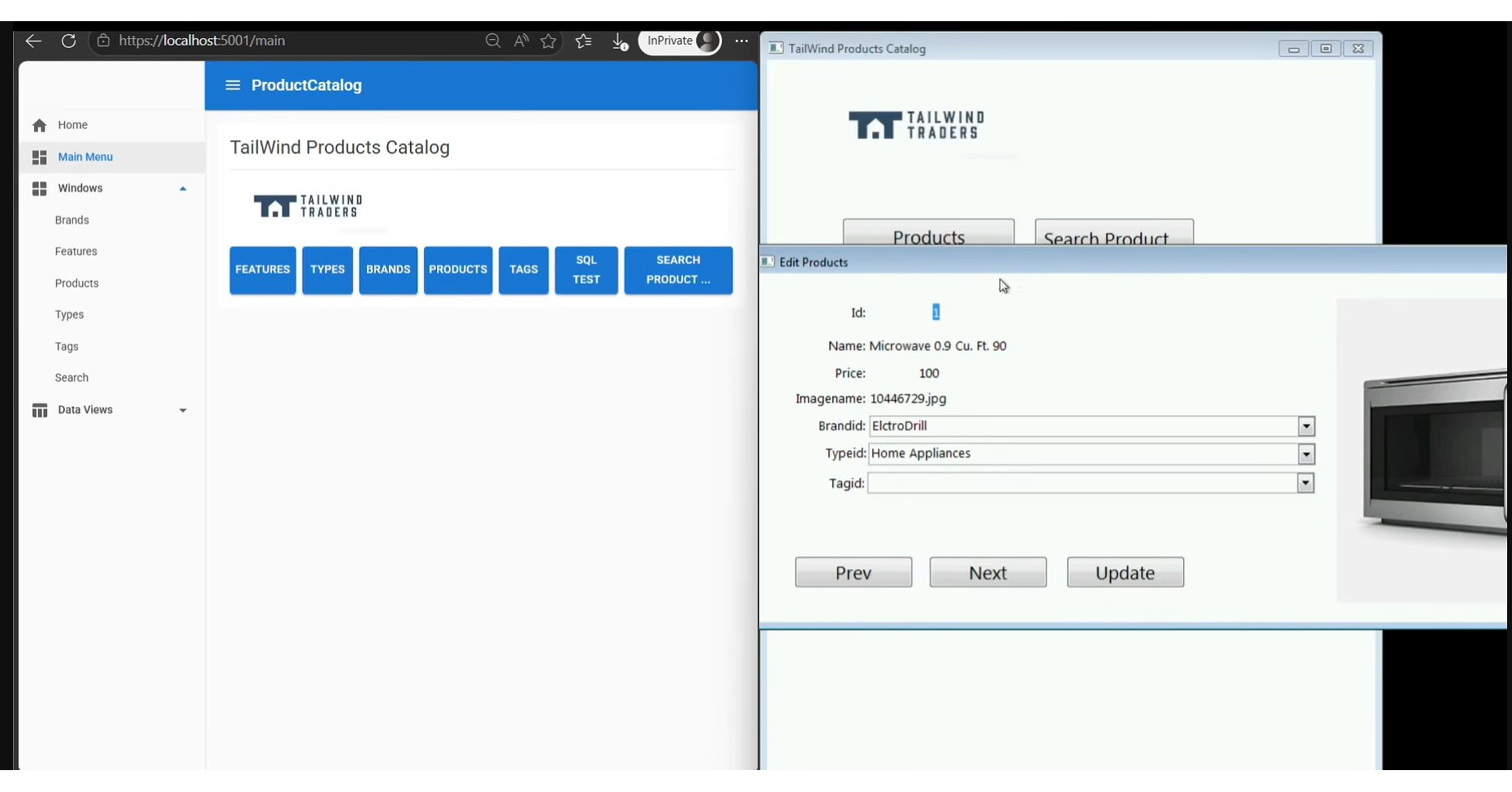Open Features in sidebar
Image resolution: width=1512 pixels, height=792 pixels.
(76, 252)
